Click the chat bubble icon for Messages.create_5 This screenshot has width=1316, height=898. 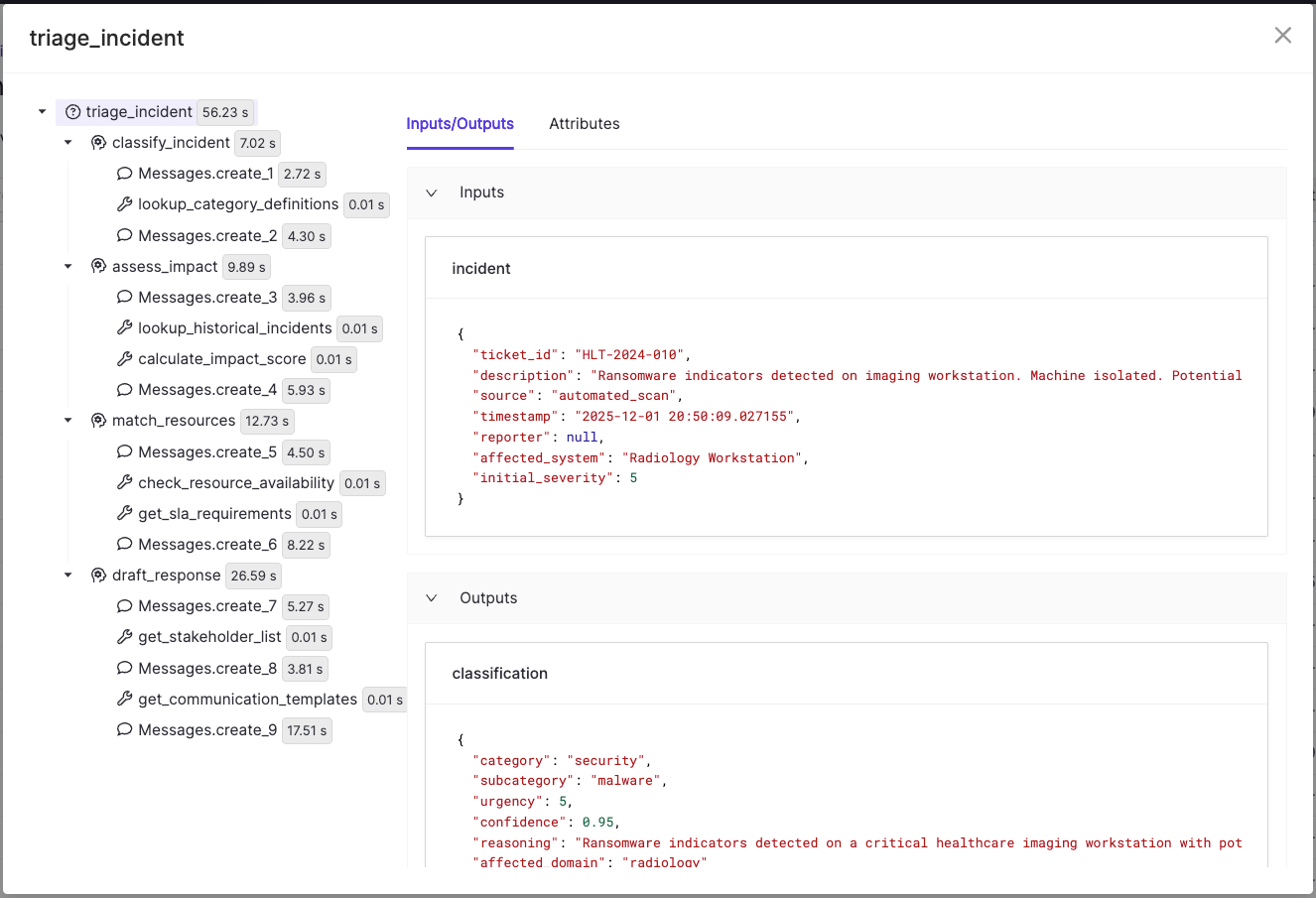(x=124, y=452)
